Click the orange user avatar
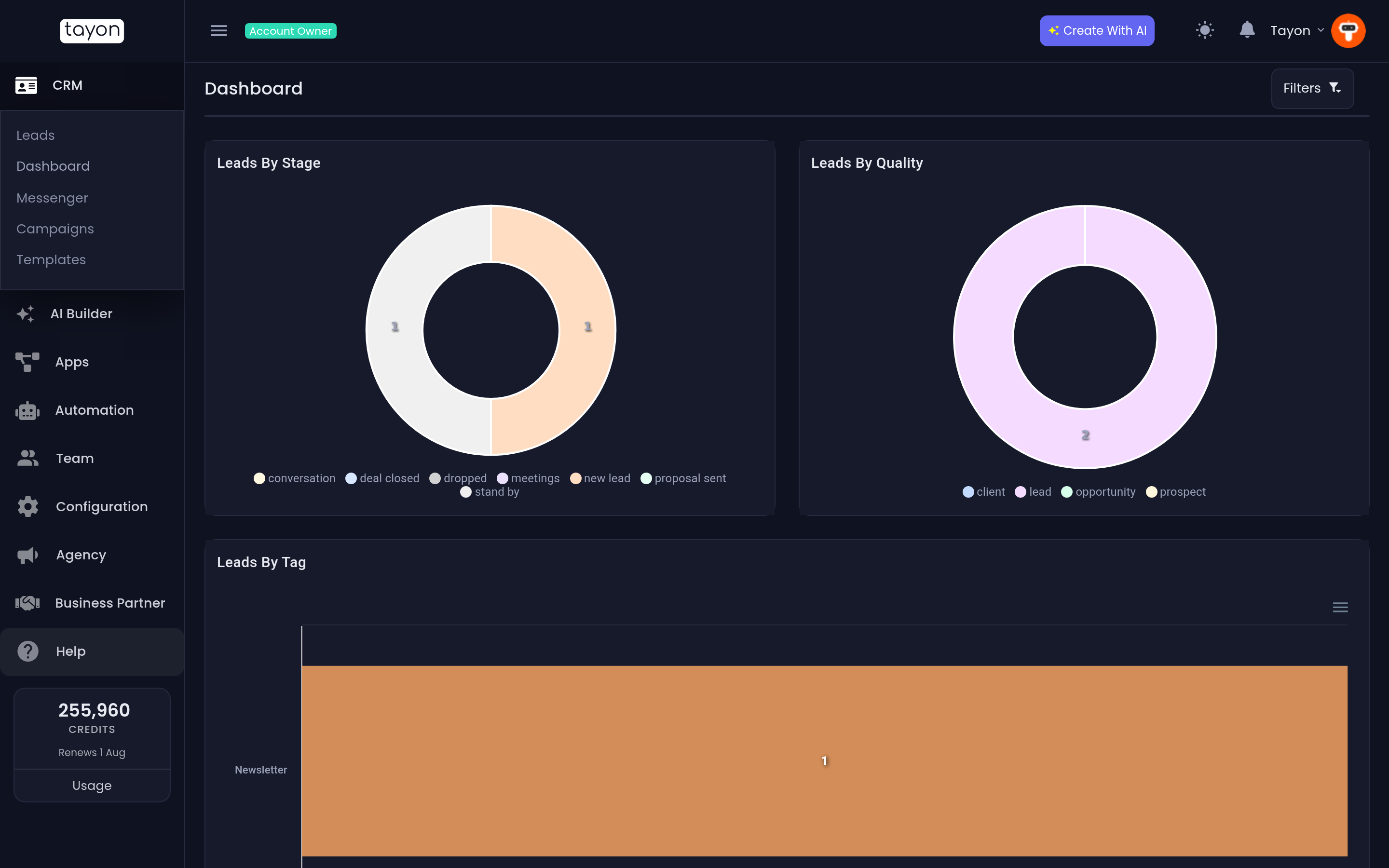Viewport: 1389px width, 868px height. tap(1348, 30)
